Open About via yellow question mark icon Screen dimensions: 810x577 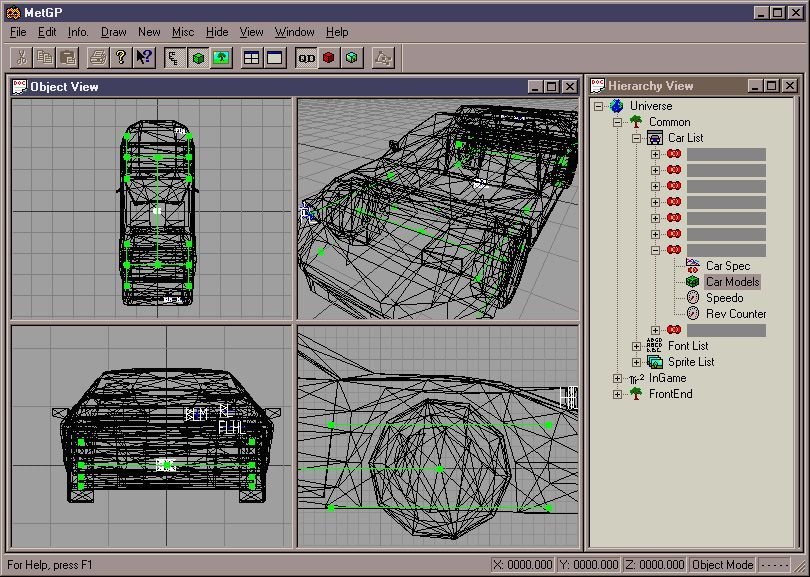click(121, 57)
